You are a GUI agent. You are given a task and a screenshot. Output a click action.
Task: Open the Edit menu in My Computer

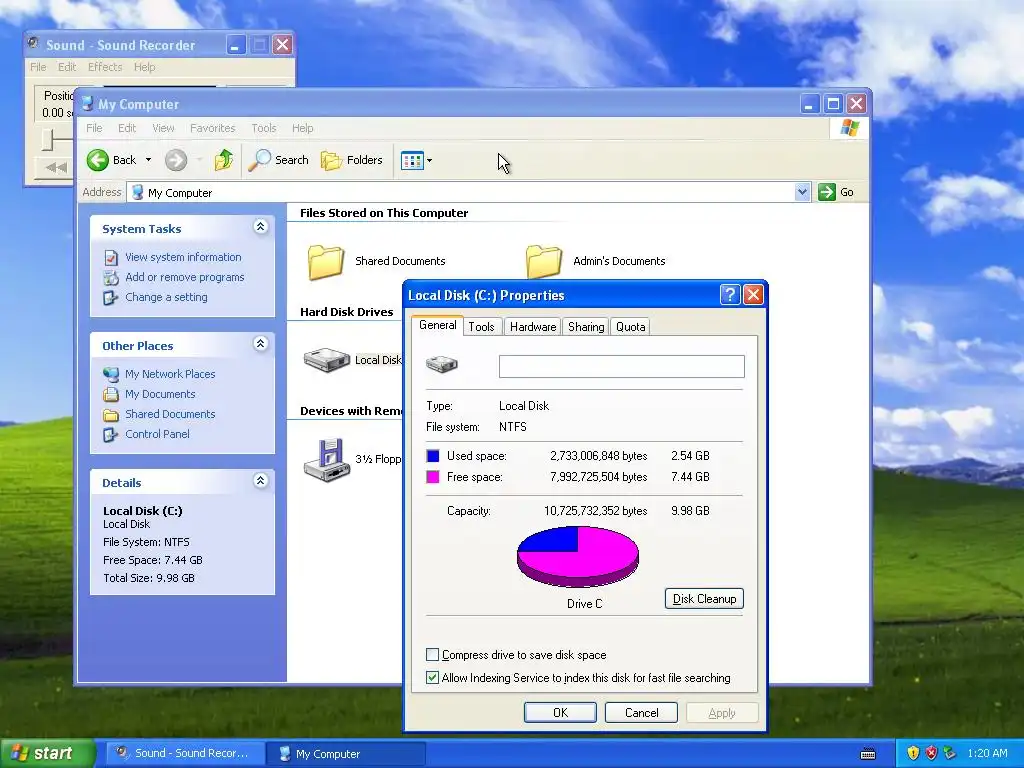point(127,128)
